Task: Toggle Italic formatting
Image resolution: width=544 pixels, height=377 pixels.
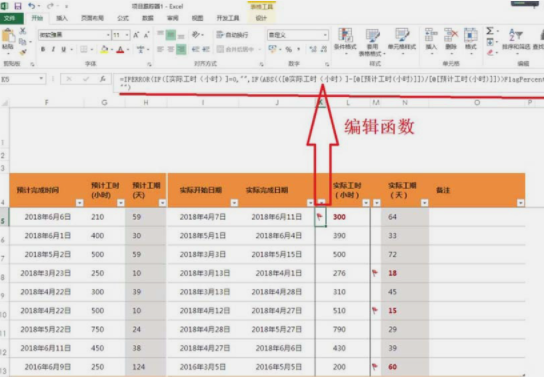Action: pos(53,50)
